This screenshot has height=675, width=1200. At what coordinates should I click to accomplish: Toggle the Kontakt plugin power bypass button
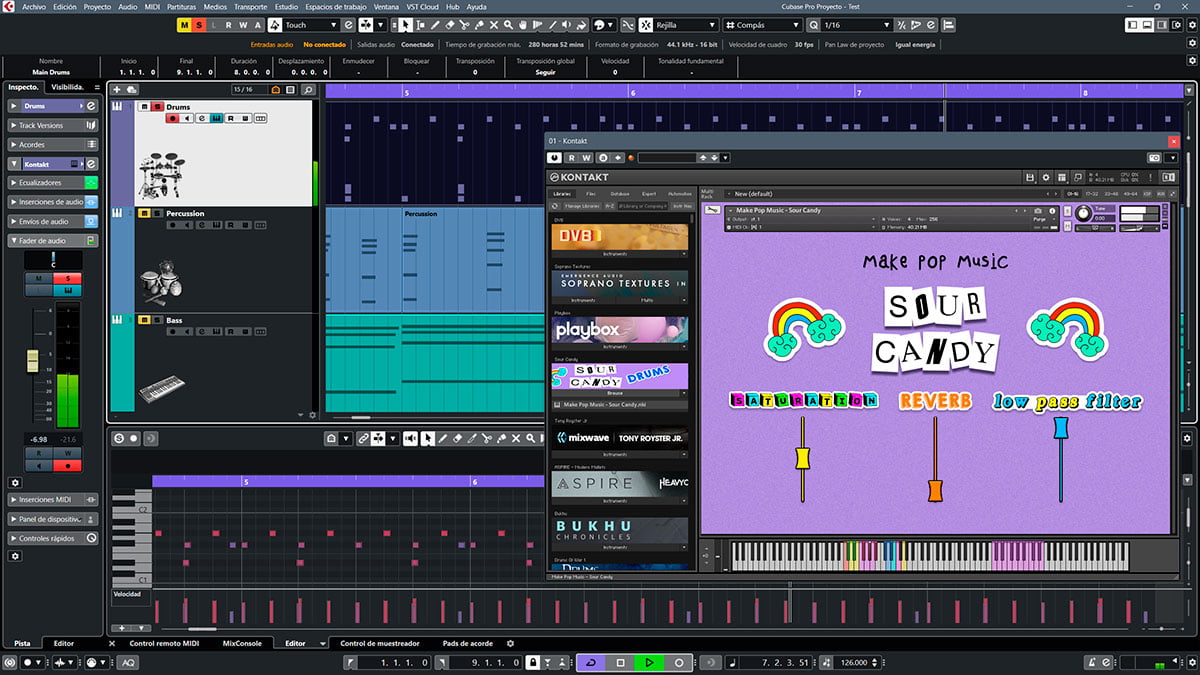555,158
